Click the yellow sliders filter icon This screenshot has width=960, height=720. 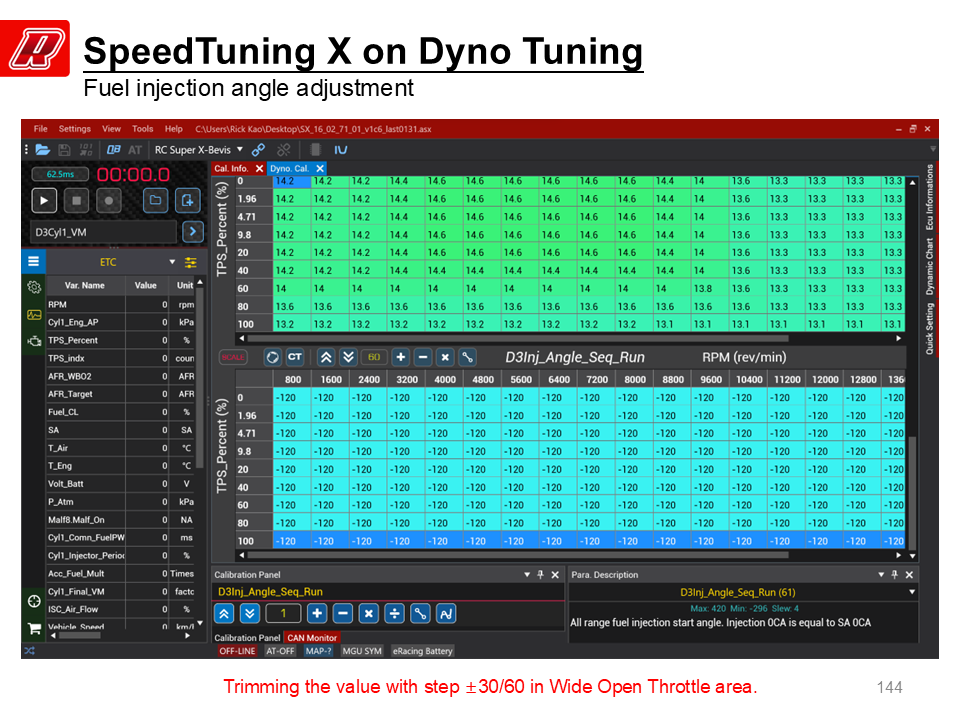pos(191,263)
